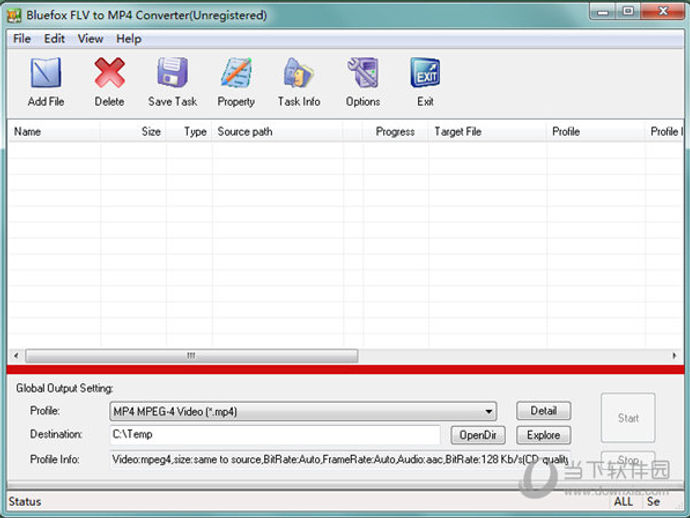Sort by the Type column header
This screenshot has height=518, width=690.
(189, 132)
